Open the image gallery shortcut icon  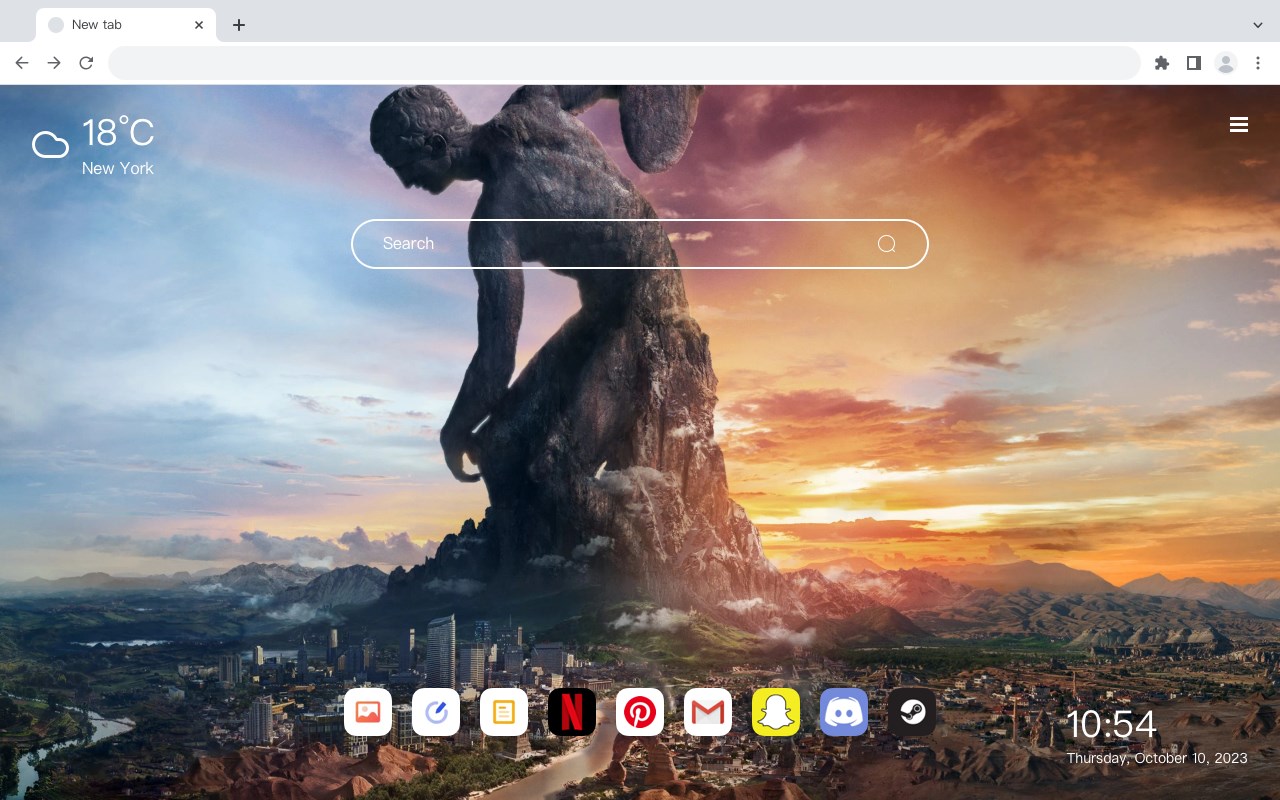(368, 712)
